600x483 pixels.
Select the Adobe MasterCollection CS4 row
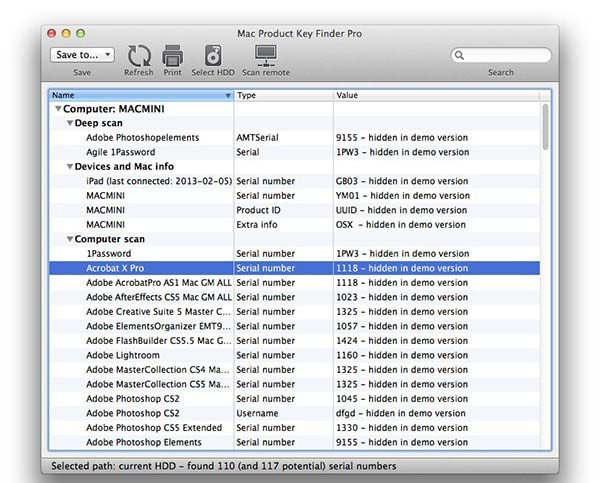[x=295, y=370]
